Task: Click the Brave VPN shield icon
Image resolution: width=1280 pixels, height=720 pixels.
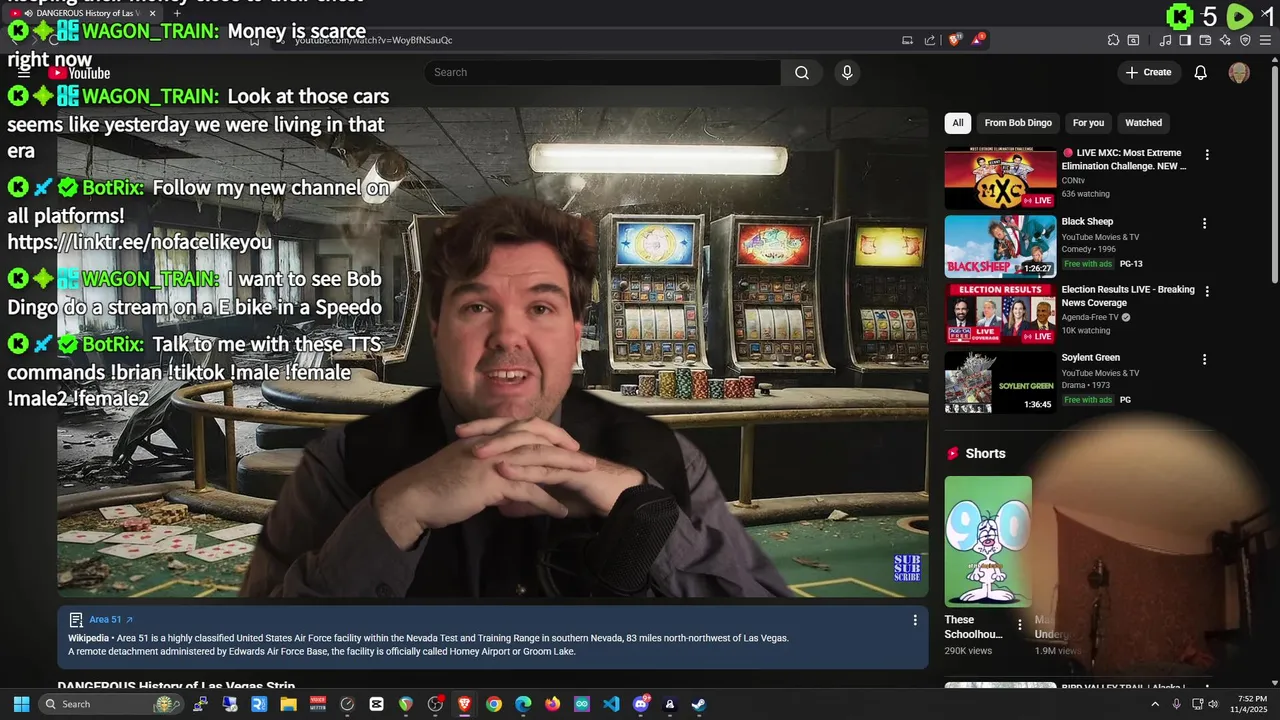Action: [x=1245, y=40]
